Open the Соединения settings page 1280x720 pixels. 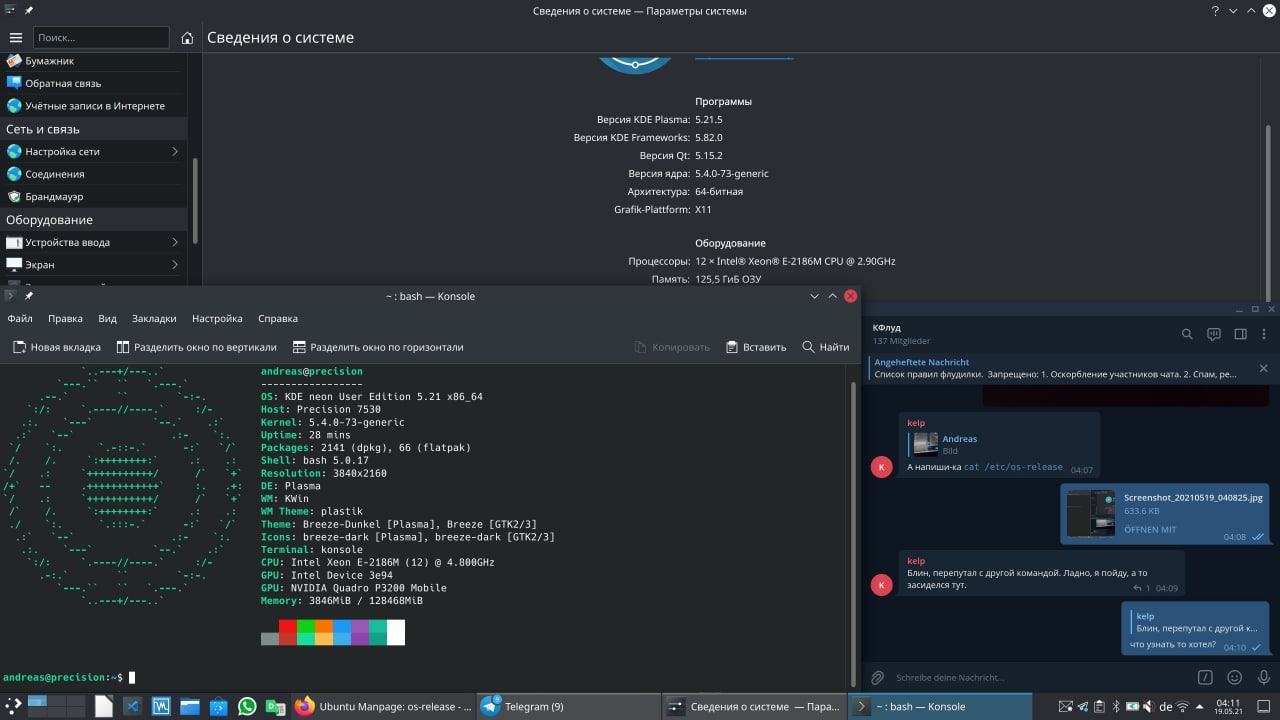pos(94,174)
